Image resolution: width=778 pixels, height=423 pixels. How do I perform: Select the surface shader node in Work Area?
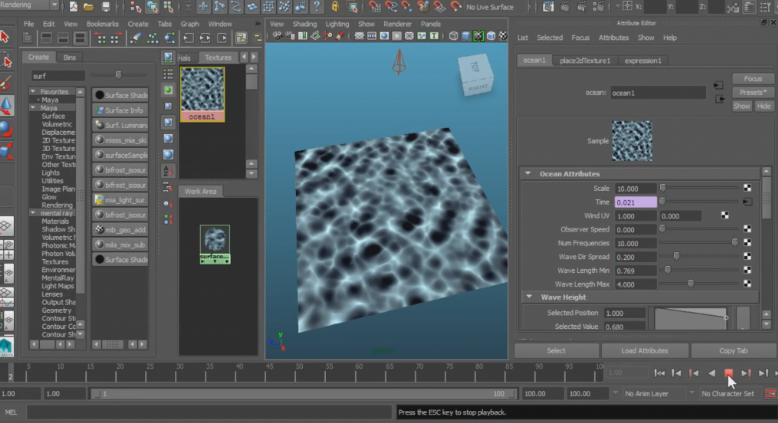[215, 244]
